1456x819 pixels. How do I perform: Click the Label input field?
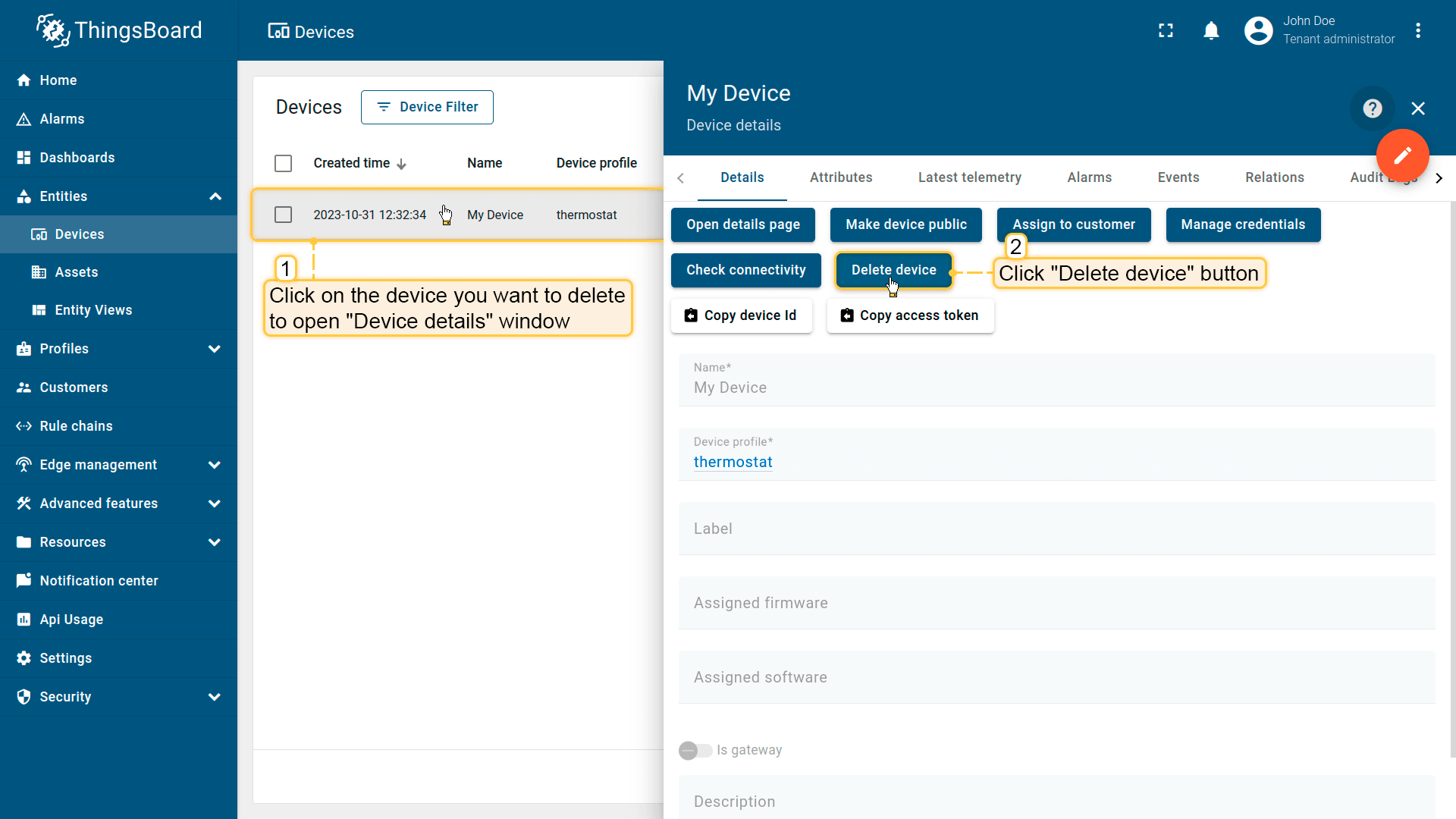click(1056, 529)
